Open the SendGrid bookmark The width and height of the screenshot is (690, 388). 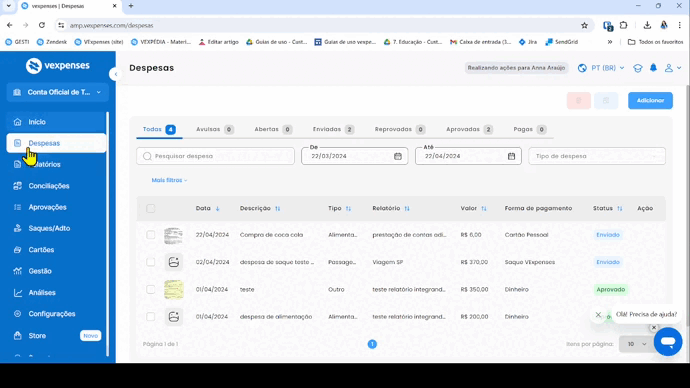[562, 42]
